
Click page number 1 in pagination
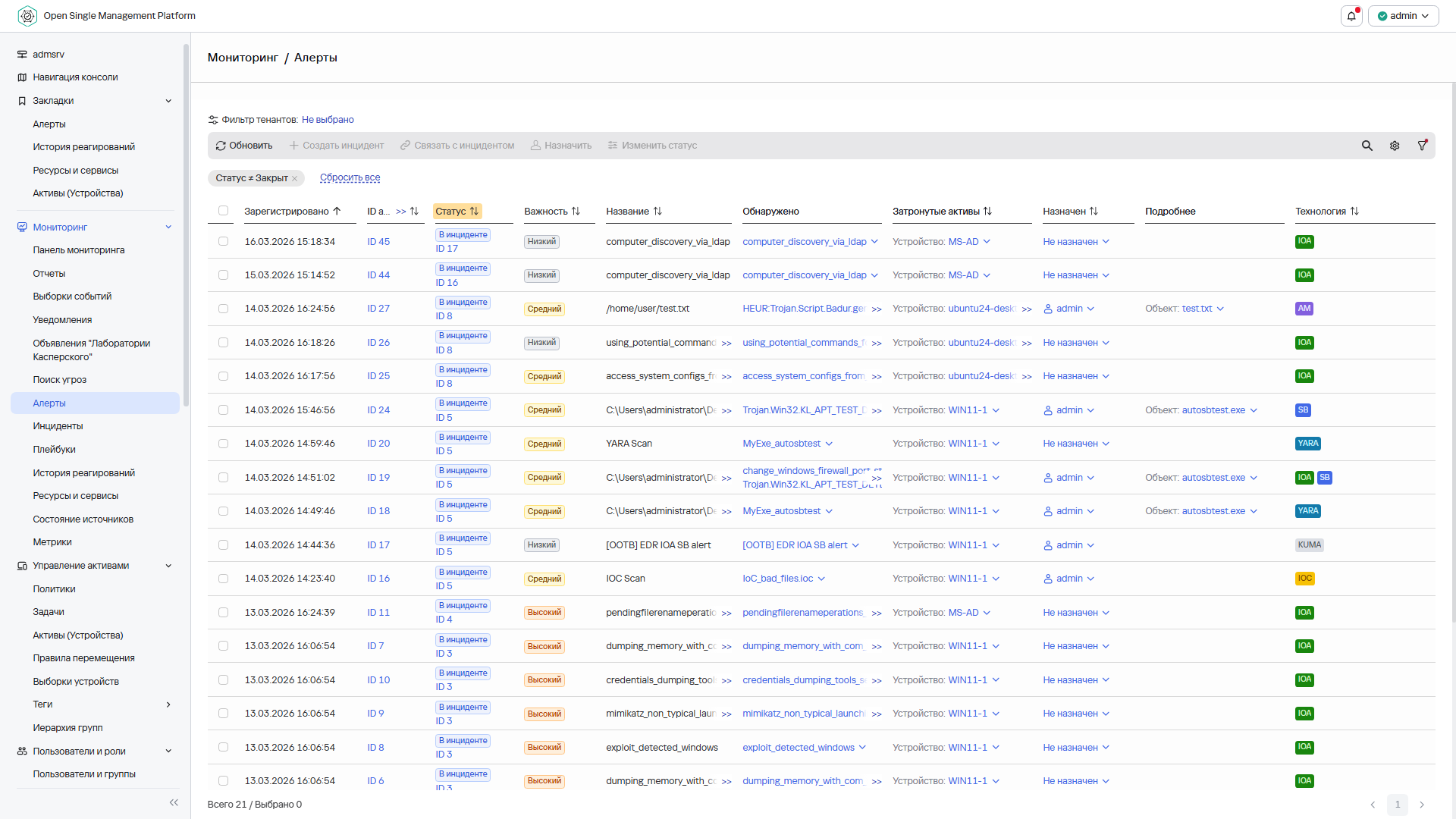pyautogui.click(x=1397, y=805)
